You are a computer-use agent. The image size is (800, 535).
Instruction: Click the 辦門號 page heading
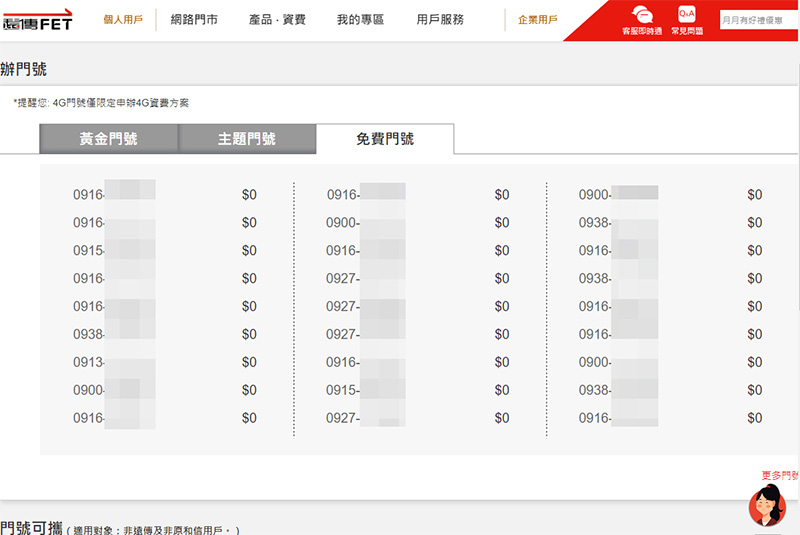(23, 69)
